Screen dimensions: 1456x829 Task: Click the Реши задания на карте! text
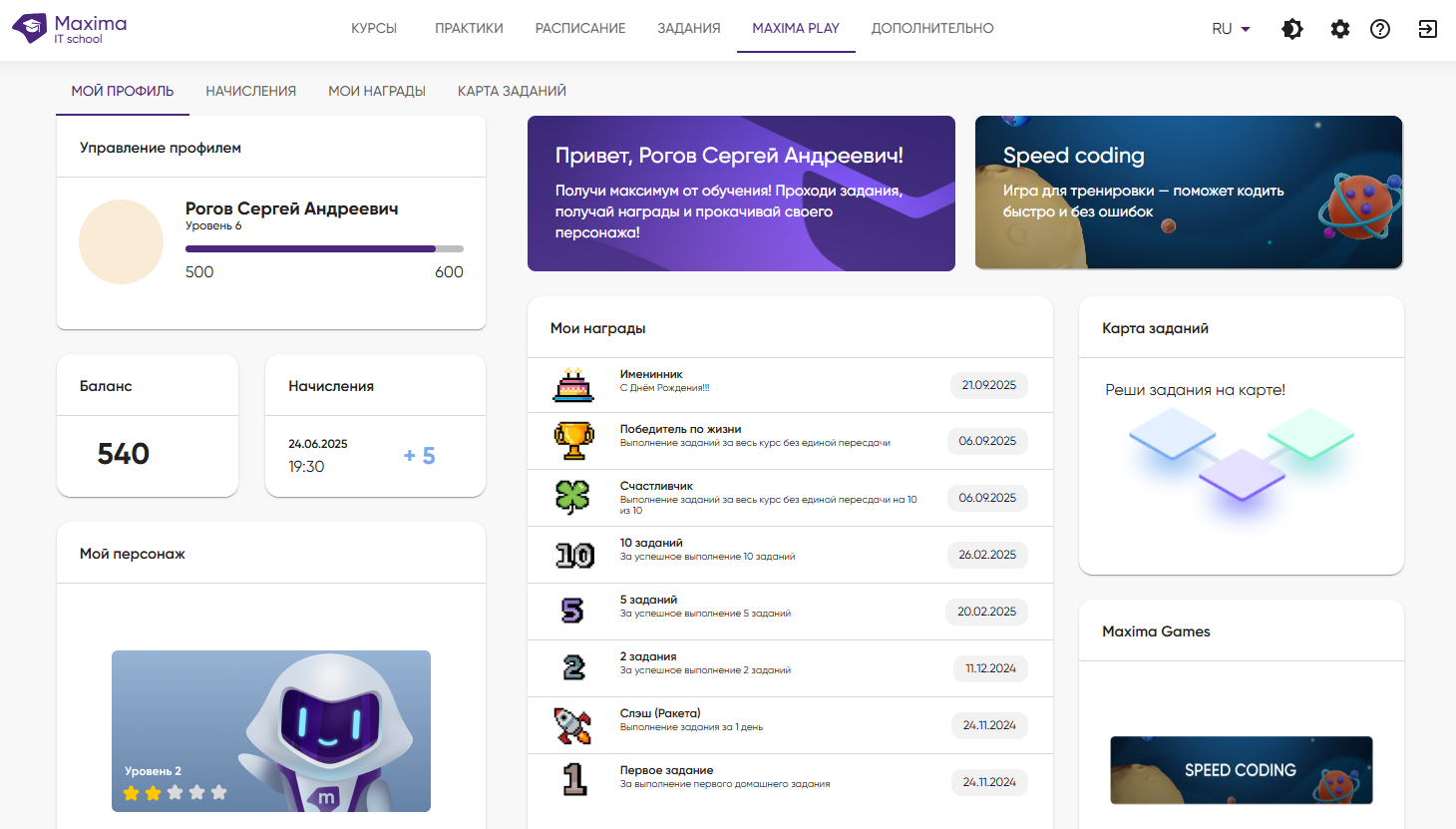[1195, 390]
